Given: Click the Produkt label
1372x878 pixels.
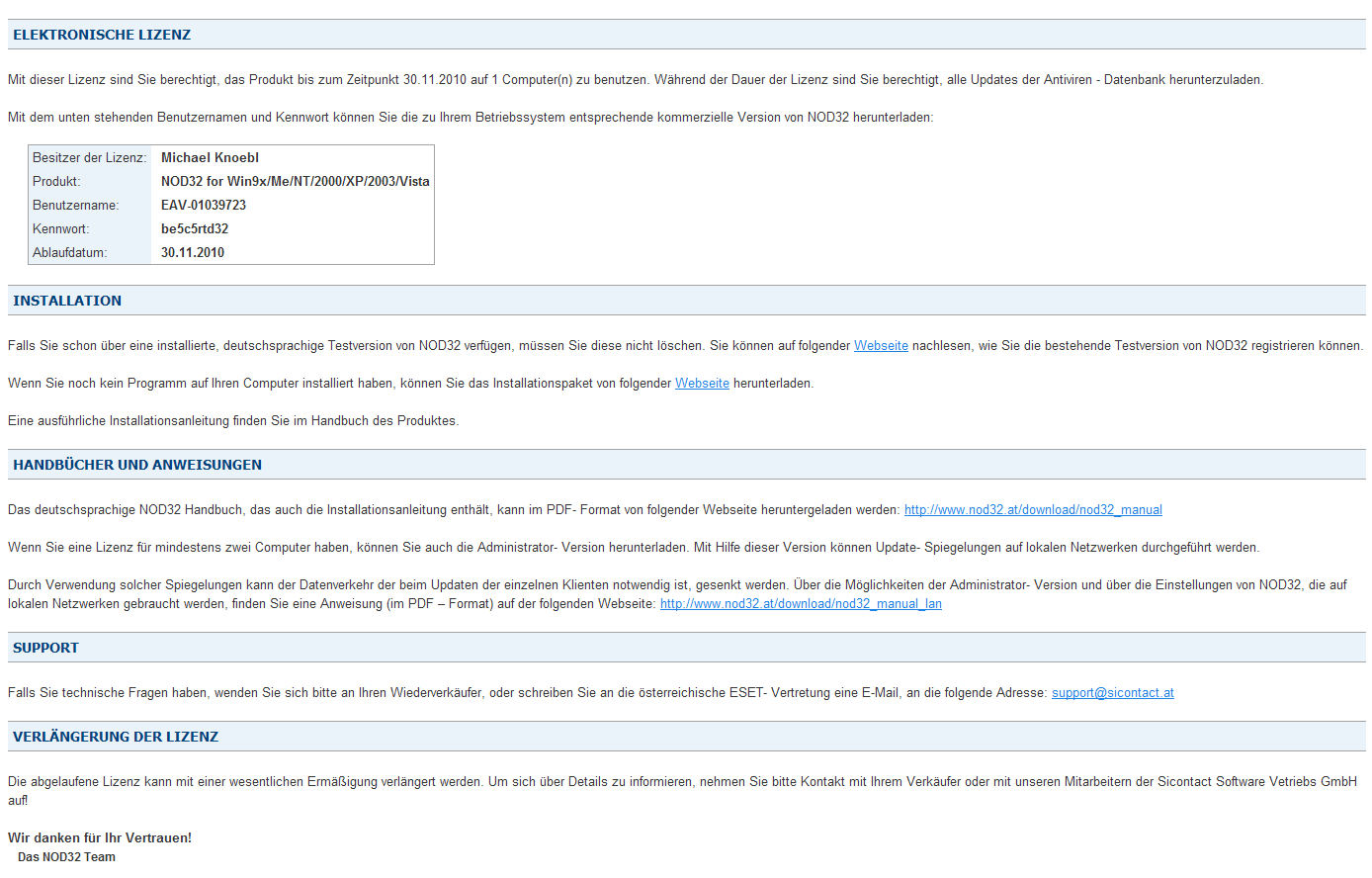Looking at the screenshot, I should point(56,181).
